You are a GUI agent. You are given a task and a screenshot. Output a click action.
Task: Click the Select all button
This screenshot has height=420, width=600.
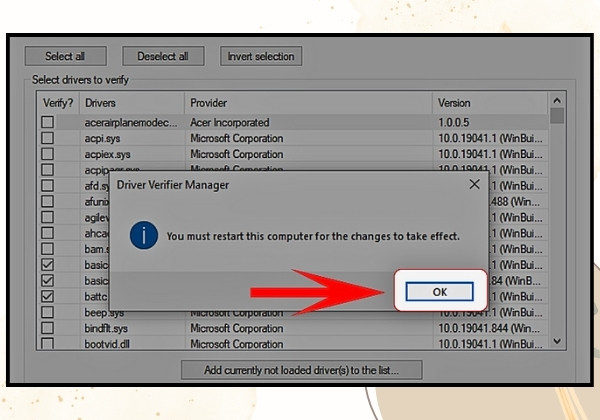coord(65,56)
